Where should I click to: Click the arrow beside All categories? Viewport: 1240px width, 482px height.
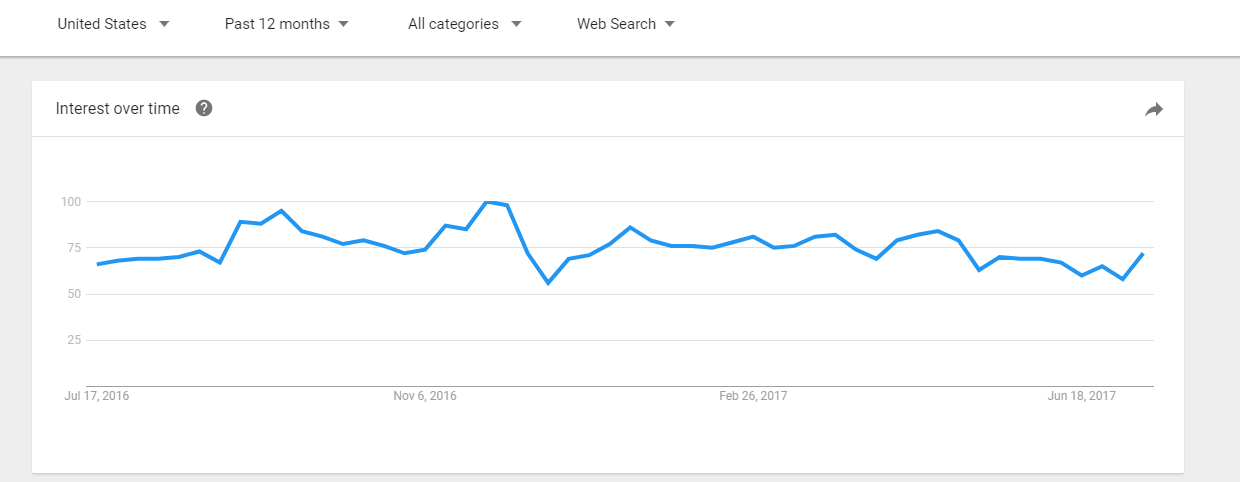tap(516, 24)
